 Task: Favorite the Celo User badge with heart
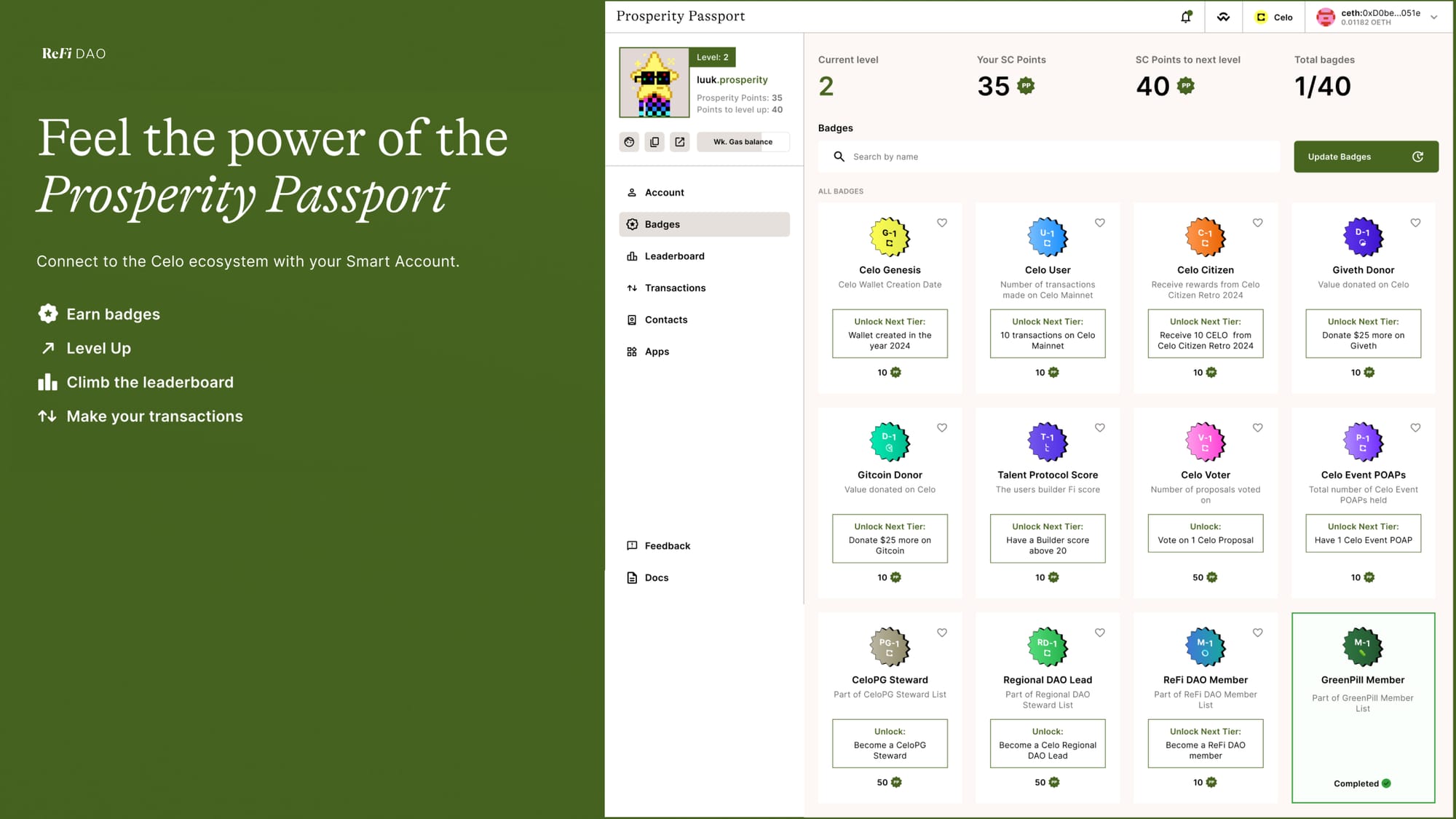(x=1099, y=223)
